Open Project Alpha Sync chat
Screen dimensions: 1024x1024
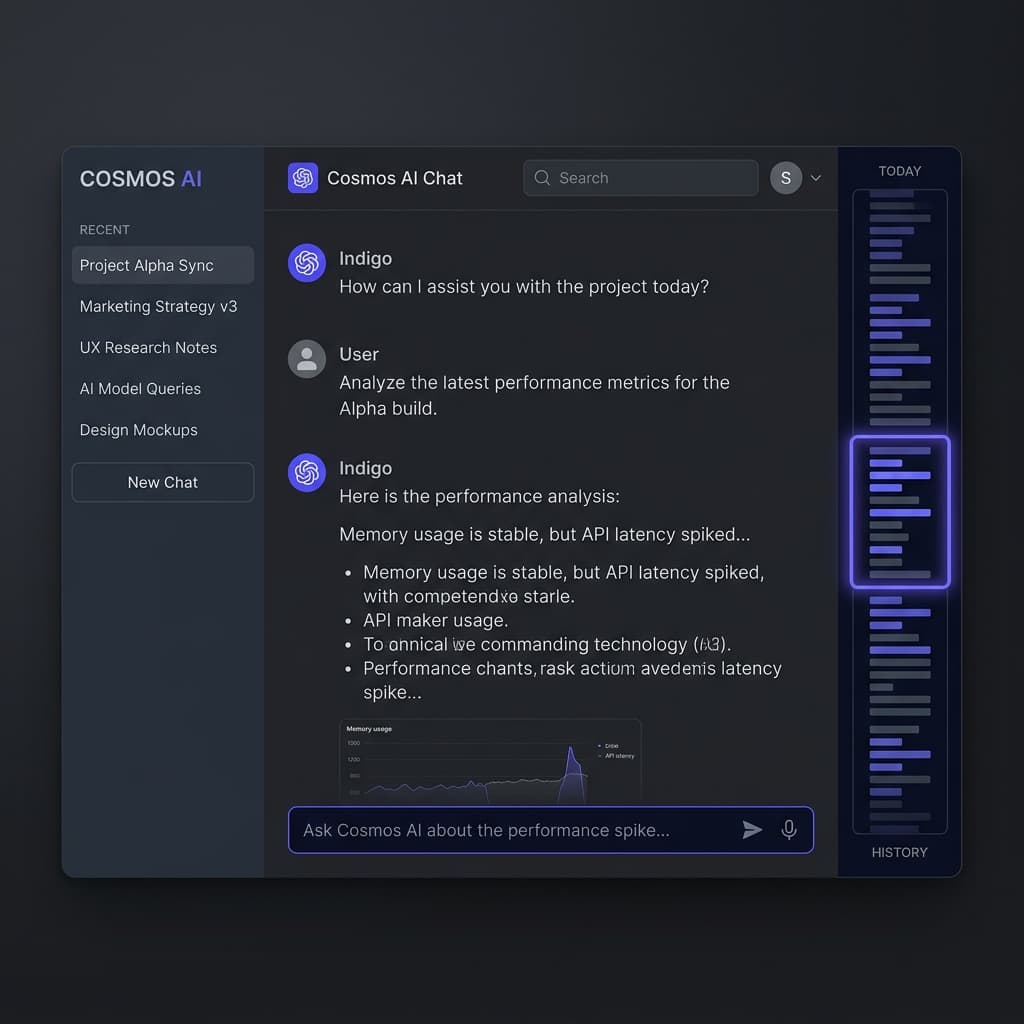tap(163, 265)
